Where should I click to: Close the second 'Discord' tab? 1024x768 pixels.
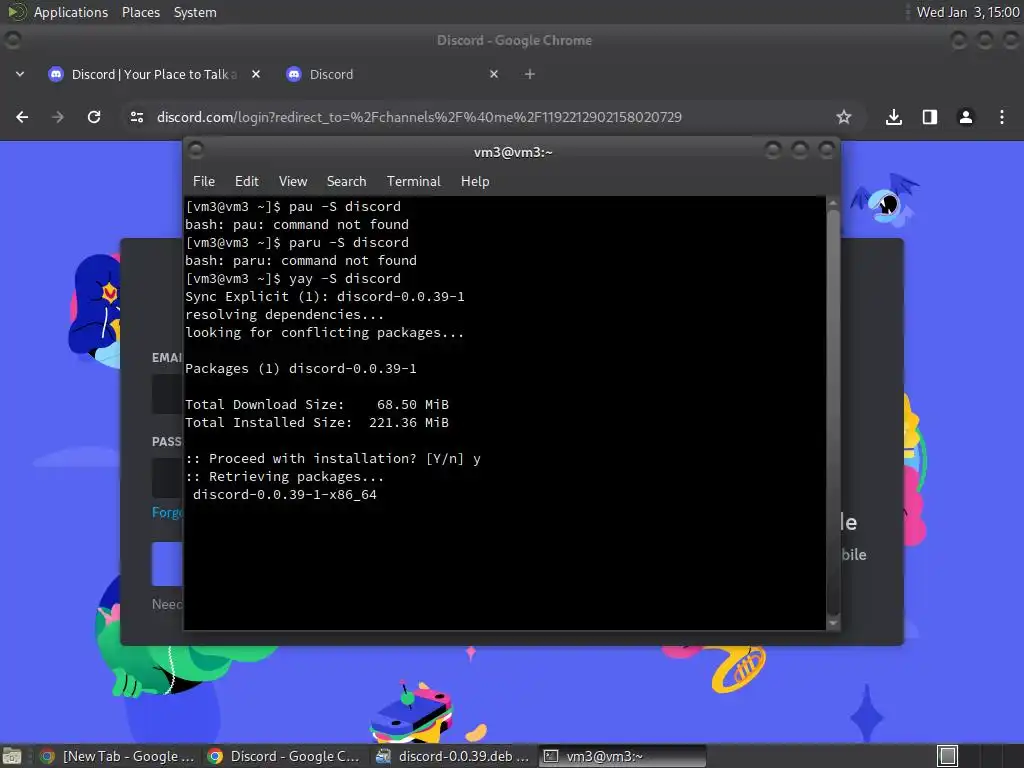point(494,74)
